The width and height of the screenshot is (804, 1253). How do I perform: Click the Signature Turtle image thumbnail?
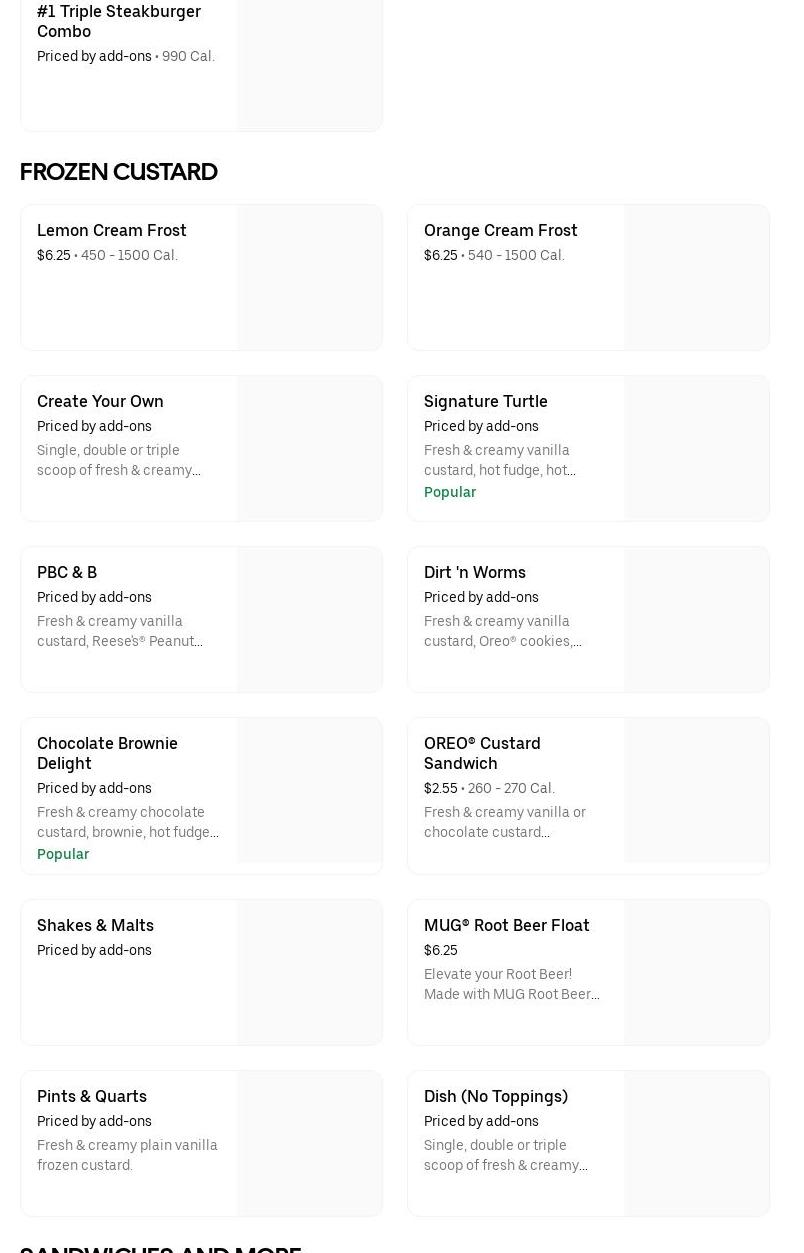coord(696,449)
